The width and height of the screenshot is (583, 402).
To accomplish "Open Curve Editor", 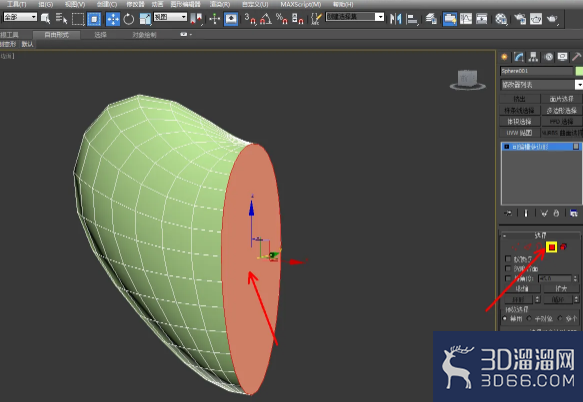I will (466, 19).
